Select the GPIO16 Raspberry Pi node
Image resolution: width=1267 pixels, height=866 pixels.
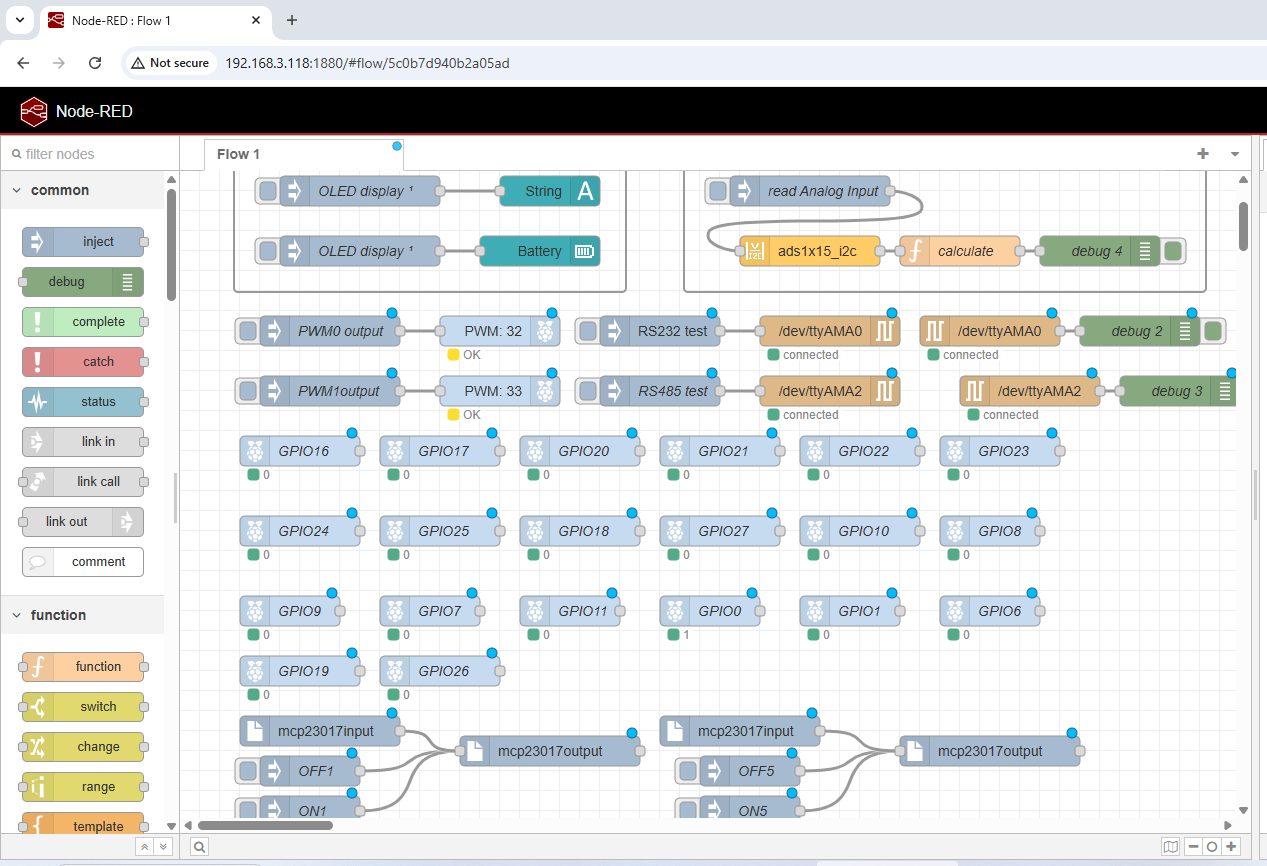(300, 451)
